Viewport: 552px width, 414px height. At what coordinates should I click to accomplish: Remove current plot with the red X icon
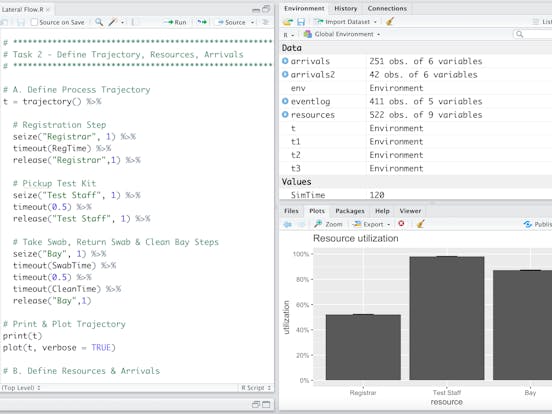[x=401, y=224]
